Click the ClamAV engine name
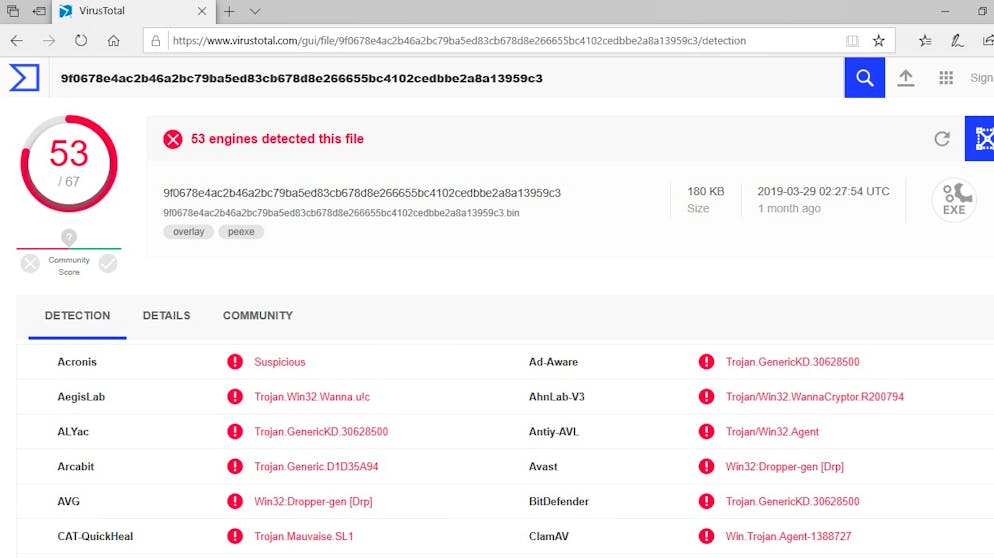 pyautogui.click(x=548, y=536)
